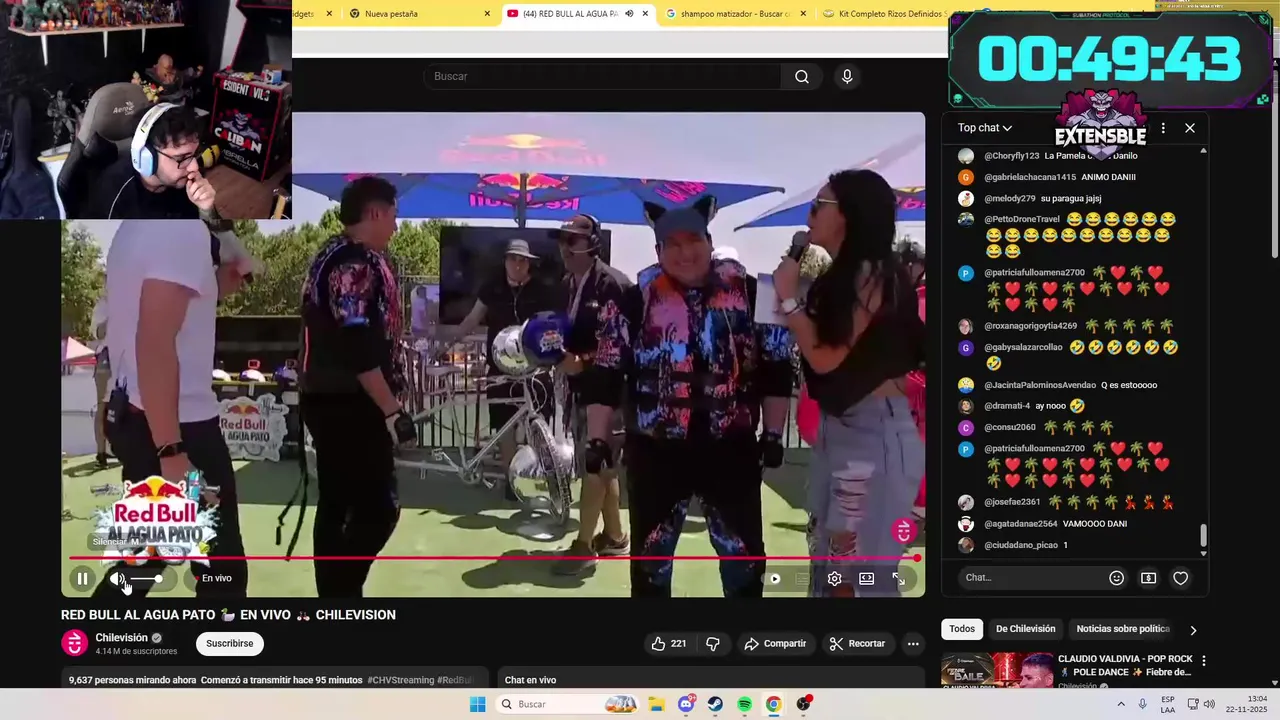Open video settings gear
Image resolution: width=1280 pixels, height=720 pixels.
point(834,578)
